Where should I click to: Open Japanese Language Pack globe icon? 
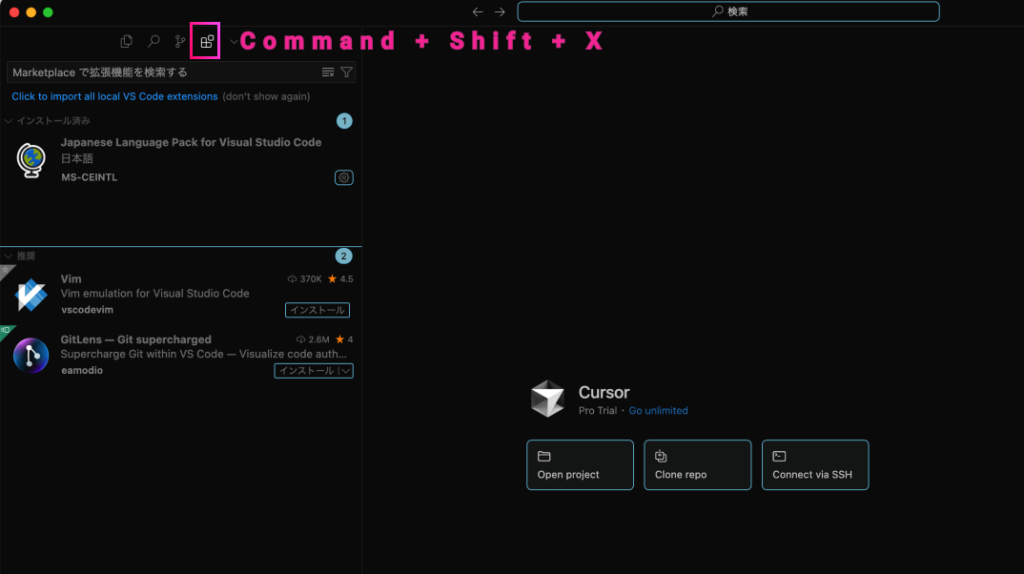pos(31,160)
